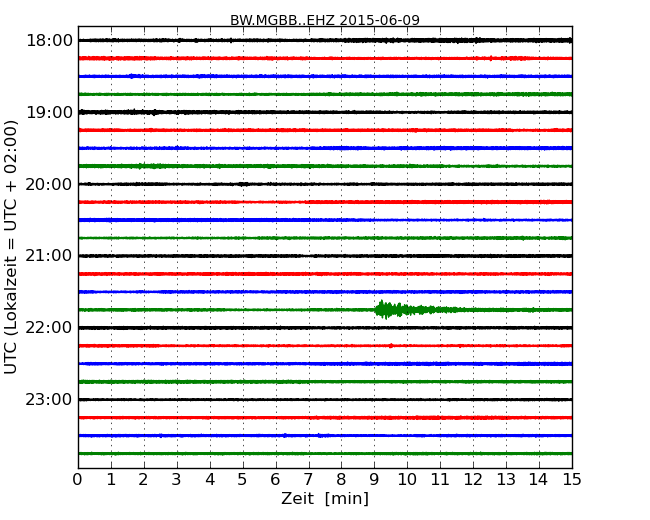Click the Zeit [min] x-axis label

[325, 498]
